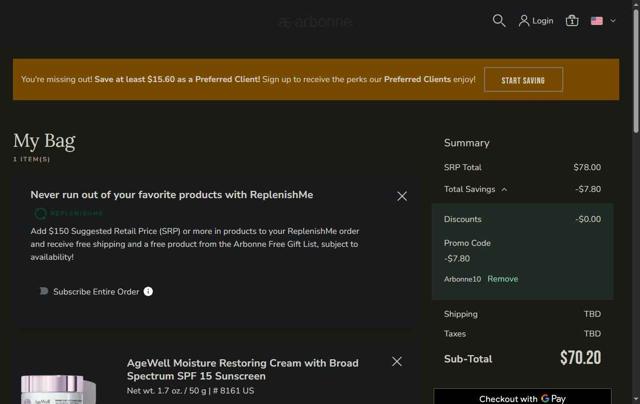Open the shopping bag icon
Image resolution: width=640 pixels, height=404 pixels.
(x=572, y=20)
